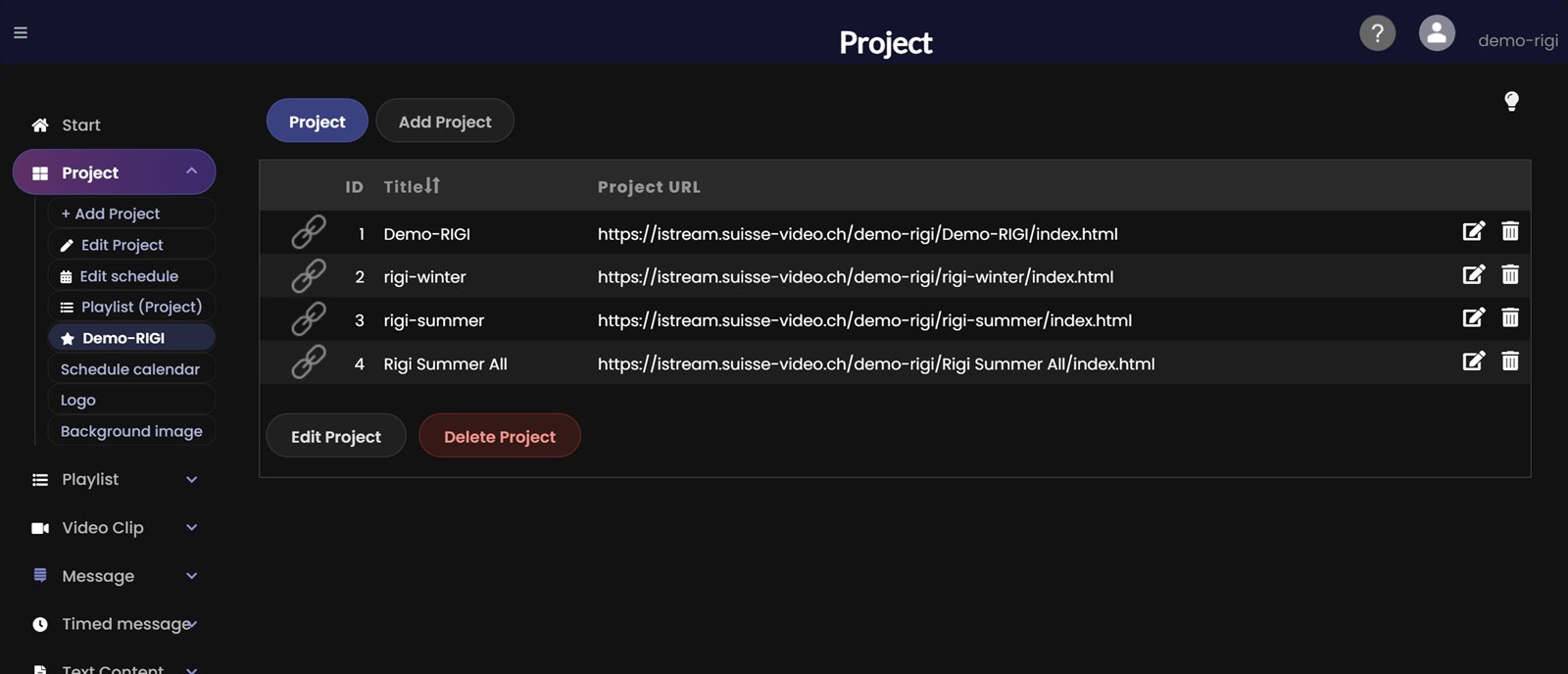1568x674 pixels.
Task: Click the demo-rigi username
Action: [x=1518, y=40]
